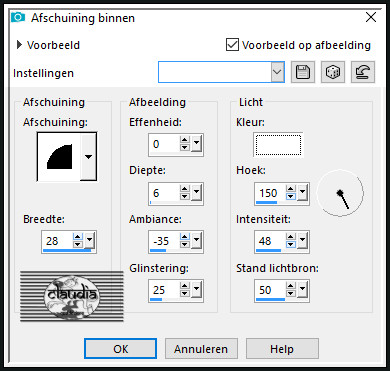Confirm with the OK button
390x371 pixels.
click(x=120, y=349)
